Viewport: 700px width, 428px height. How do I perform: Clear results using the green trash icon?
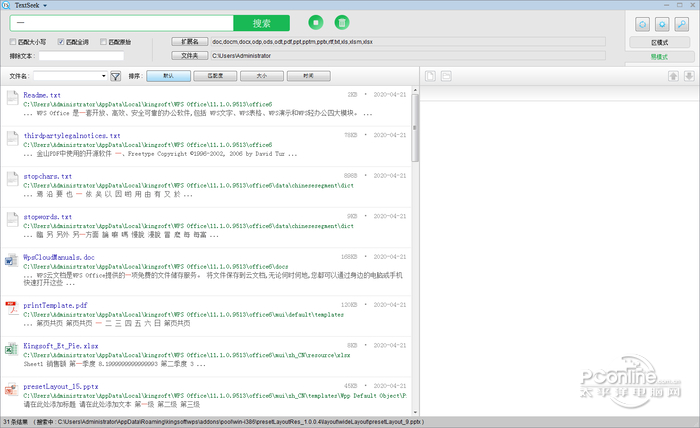[x=342, y=22]
